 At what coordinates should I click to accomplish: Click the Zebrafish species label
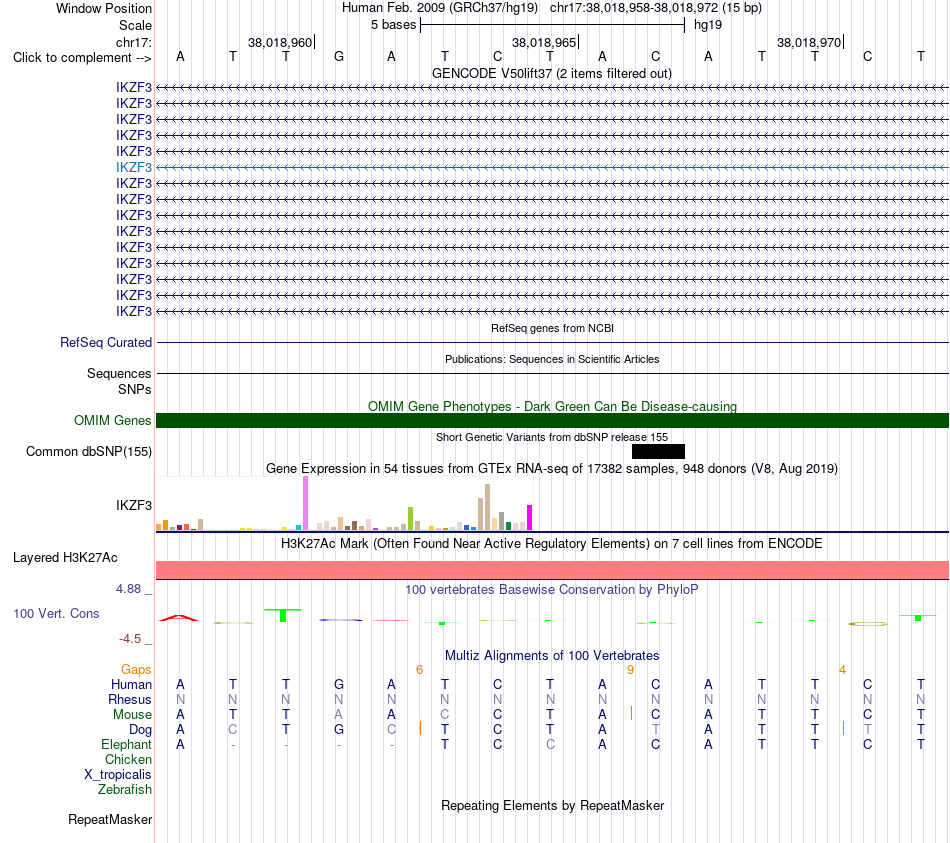pos(125,790)
